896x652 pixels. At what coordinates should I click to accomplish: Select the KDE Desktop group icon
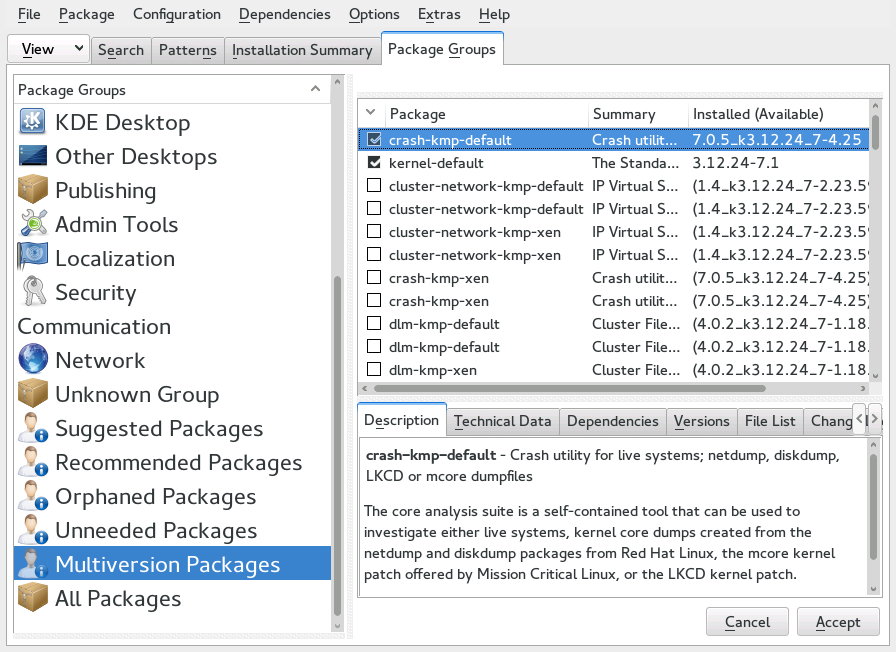(x=33, y=121)
